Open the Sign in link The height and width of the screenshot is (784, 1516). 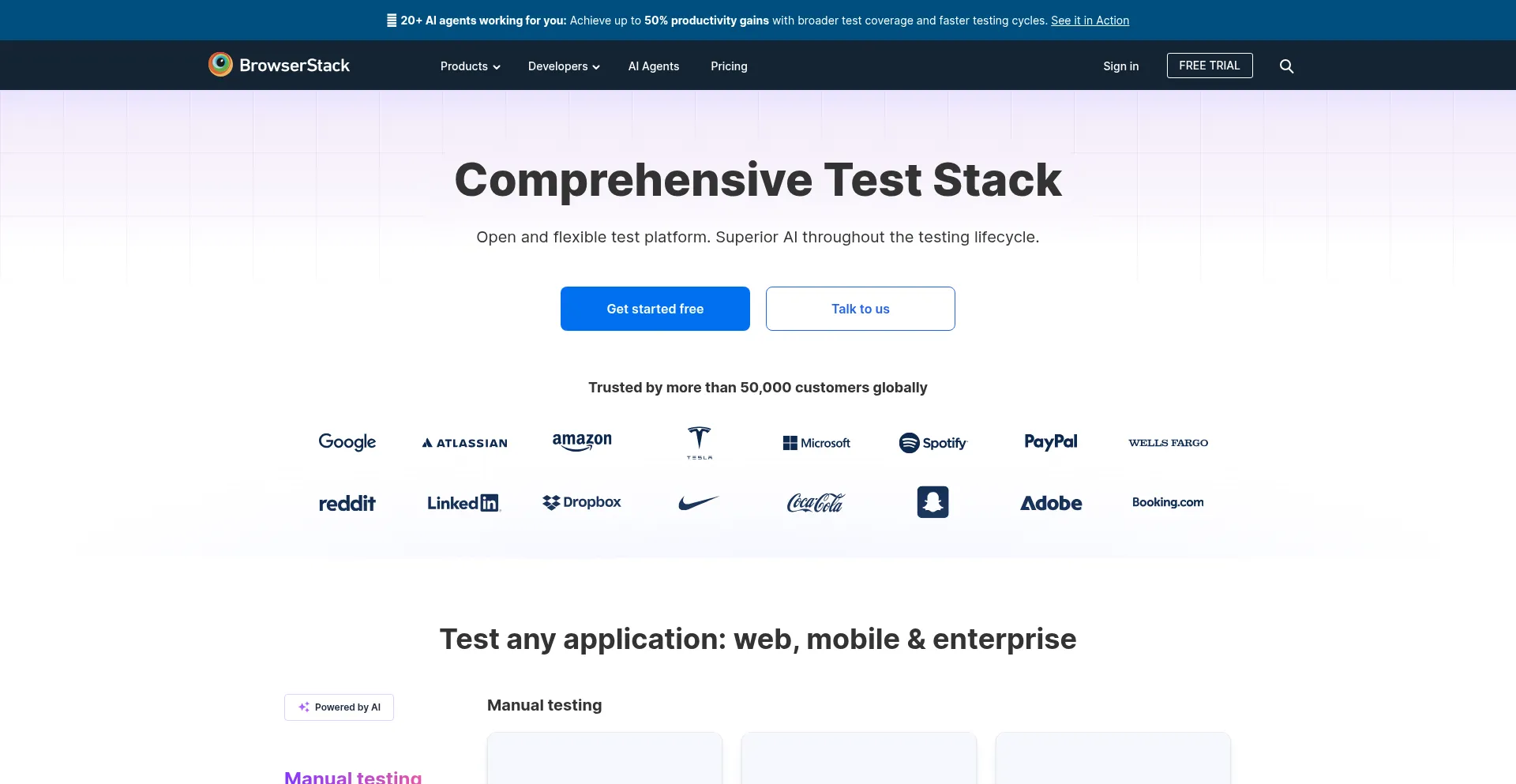tap(1121, 66)
